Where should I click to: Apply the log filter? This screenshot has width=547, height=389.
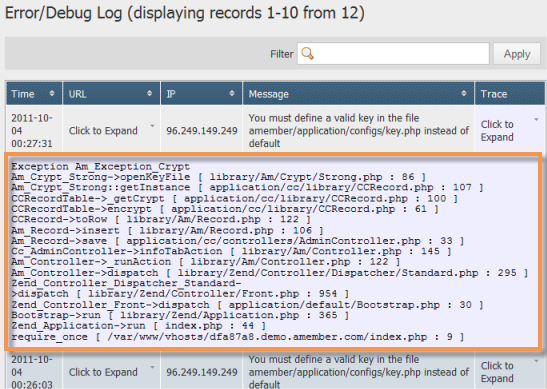click(517, 54)
